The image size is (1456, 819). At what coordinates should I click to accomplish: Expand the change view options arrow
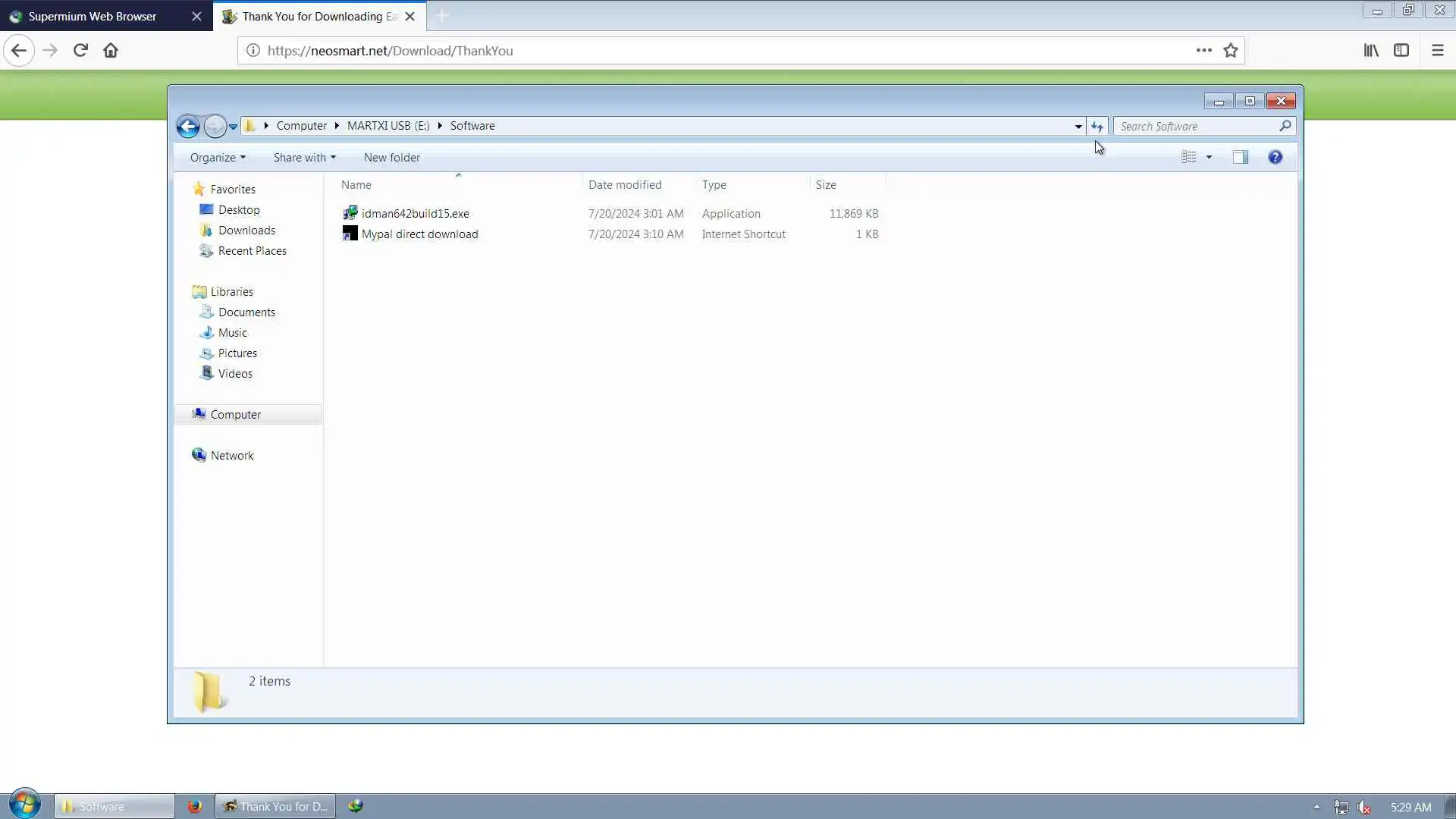1209,157
